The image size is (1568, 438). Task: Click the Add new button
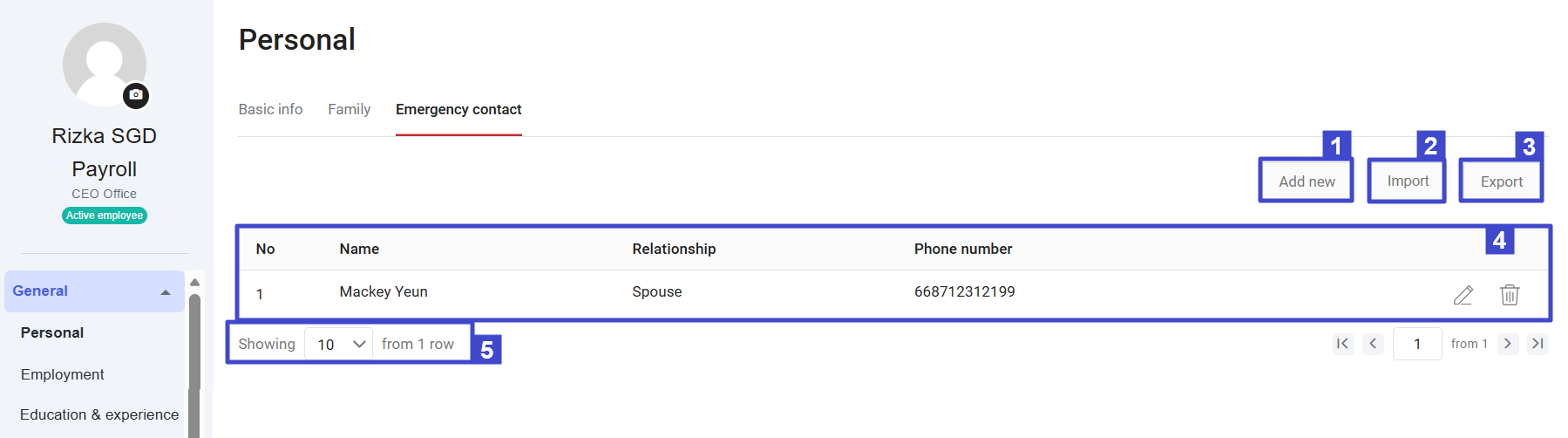point(1307,181)
